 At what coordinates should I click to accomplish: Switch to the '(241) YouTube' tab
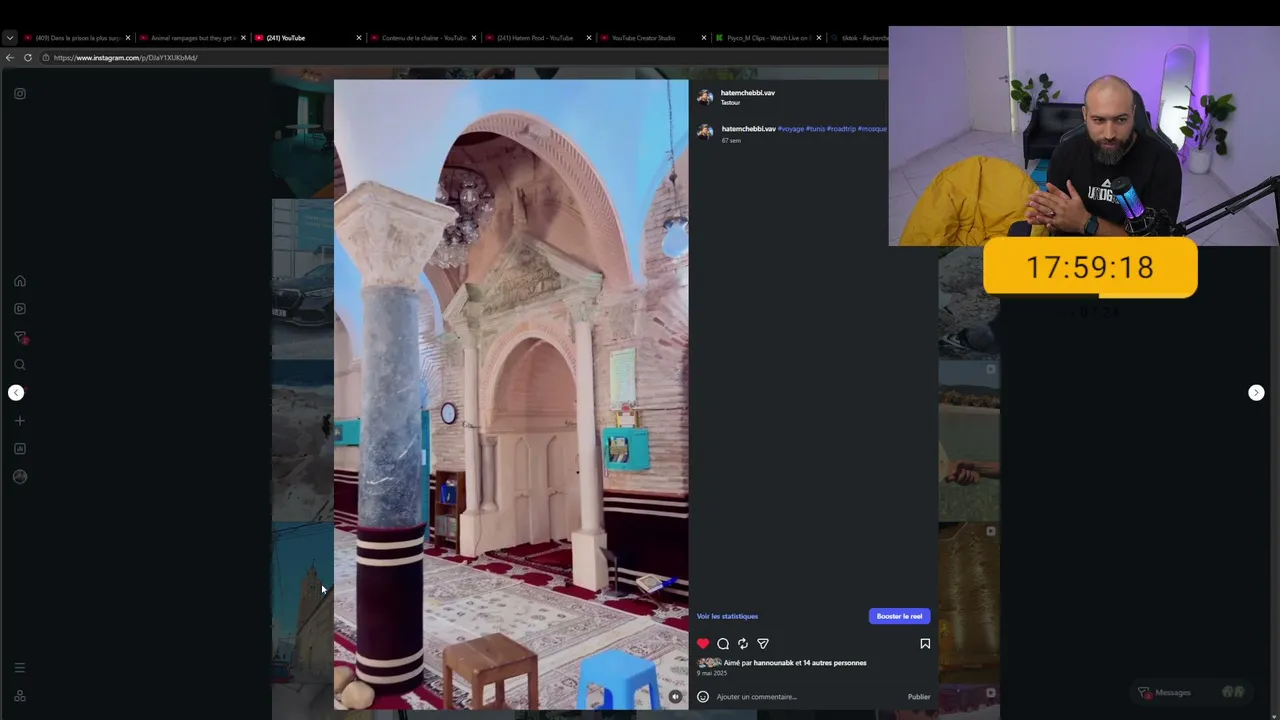click(308, 38)
